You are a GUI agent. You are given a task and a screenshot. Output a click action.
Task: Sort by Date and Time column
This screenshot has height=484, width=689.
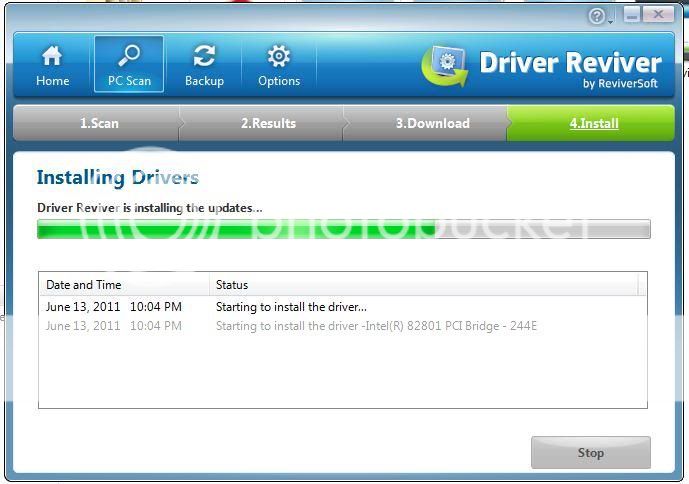[124, 284]
